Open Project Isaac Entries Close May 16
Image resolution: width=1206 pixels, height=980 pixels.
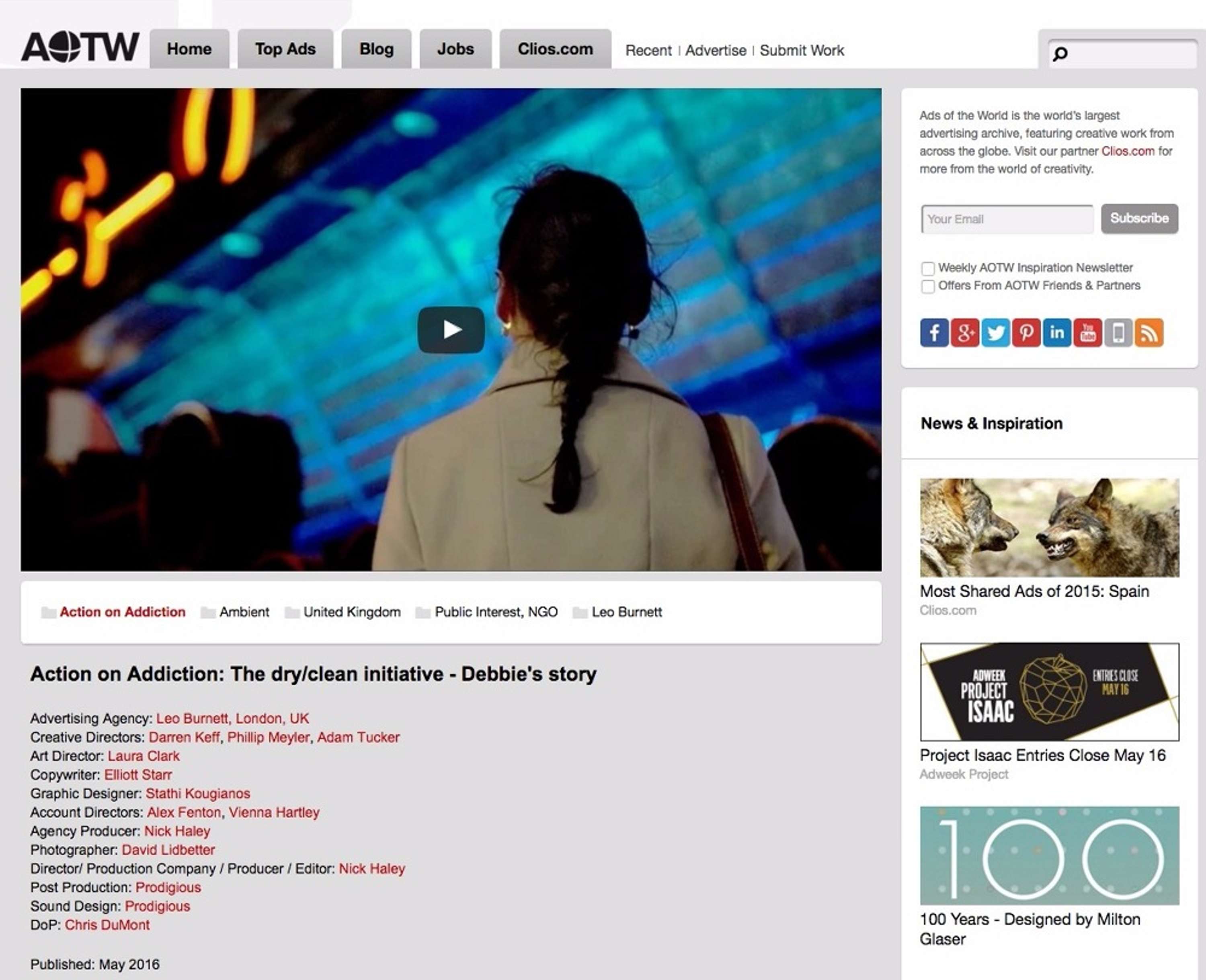1043,755
